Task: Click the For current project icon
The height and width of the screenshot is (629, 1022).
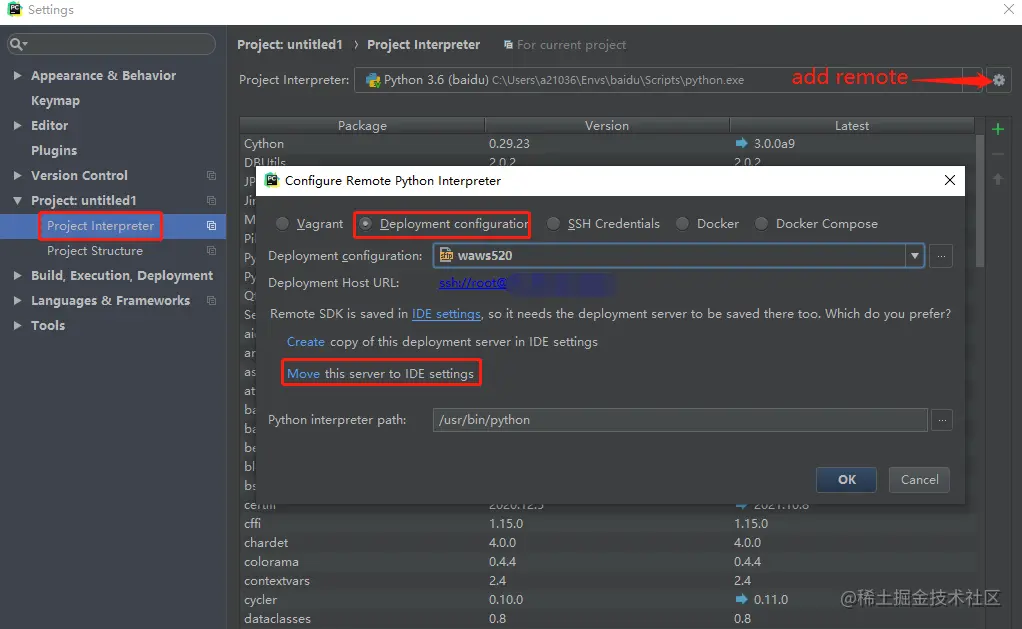Action: tap(508, 45)
